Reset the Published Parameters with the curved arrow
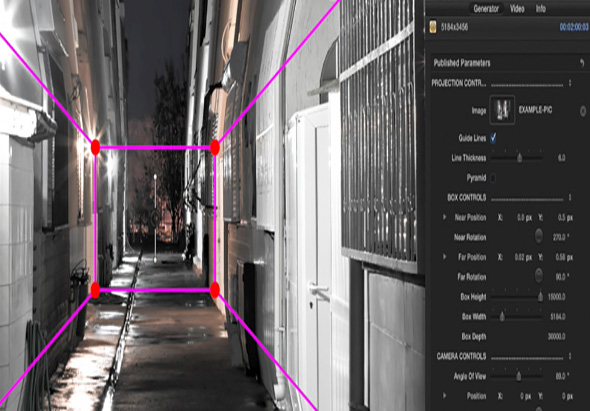Screen dimensions: 590x411 (582, 63)
